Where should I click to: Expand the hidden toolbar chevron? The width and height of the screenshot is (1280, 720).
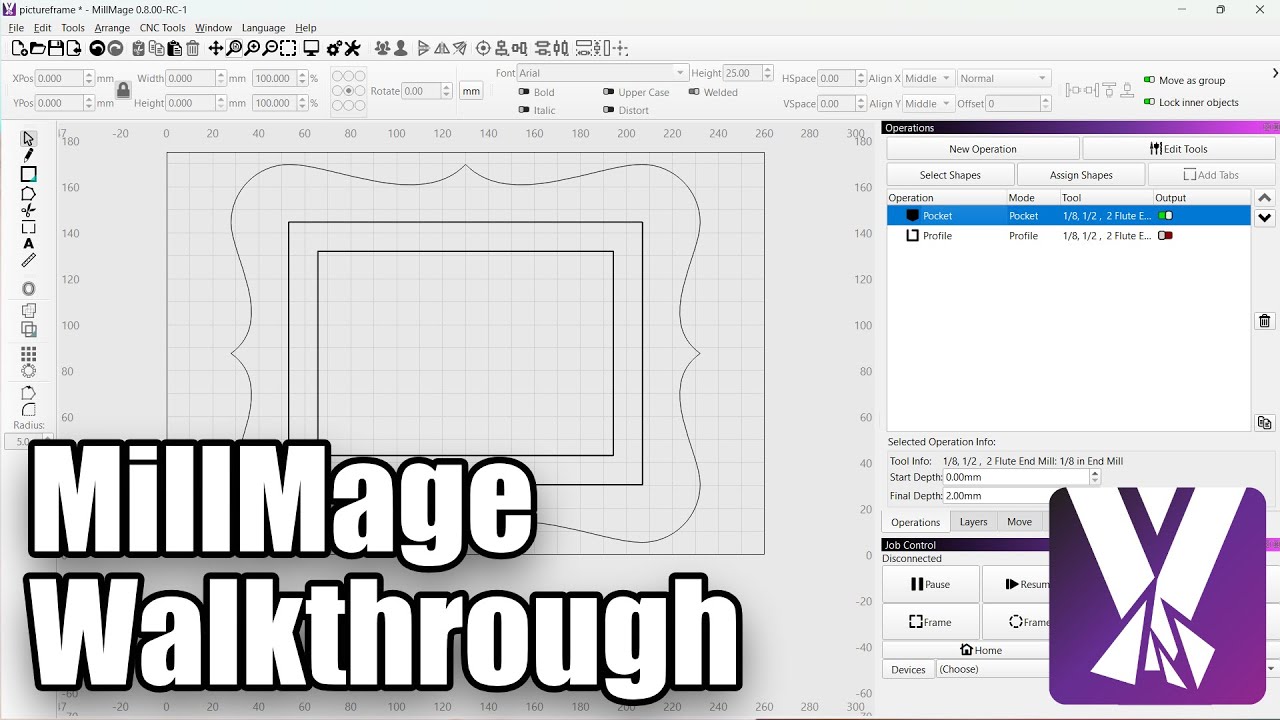(x=1274, y=73)
